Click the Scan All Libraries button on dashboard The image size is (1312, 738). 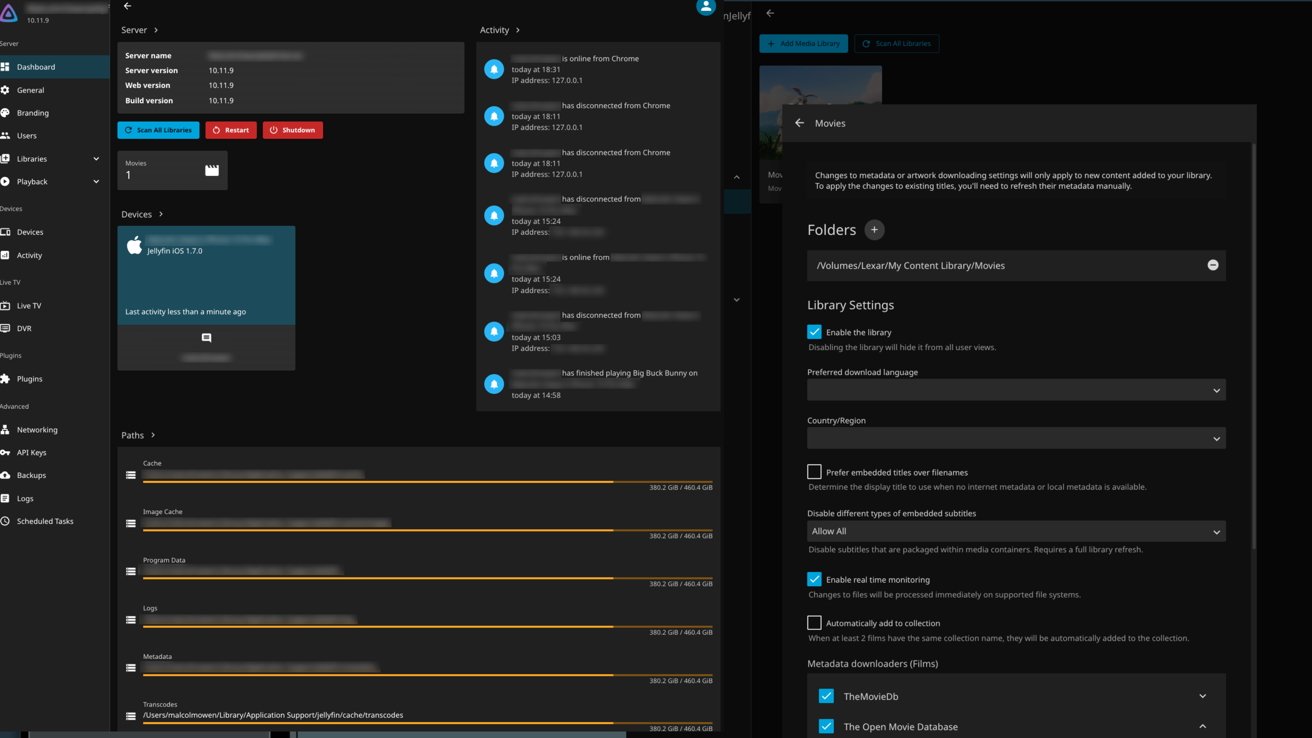pyautogui.click(x=158, y=130)
